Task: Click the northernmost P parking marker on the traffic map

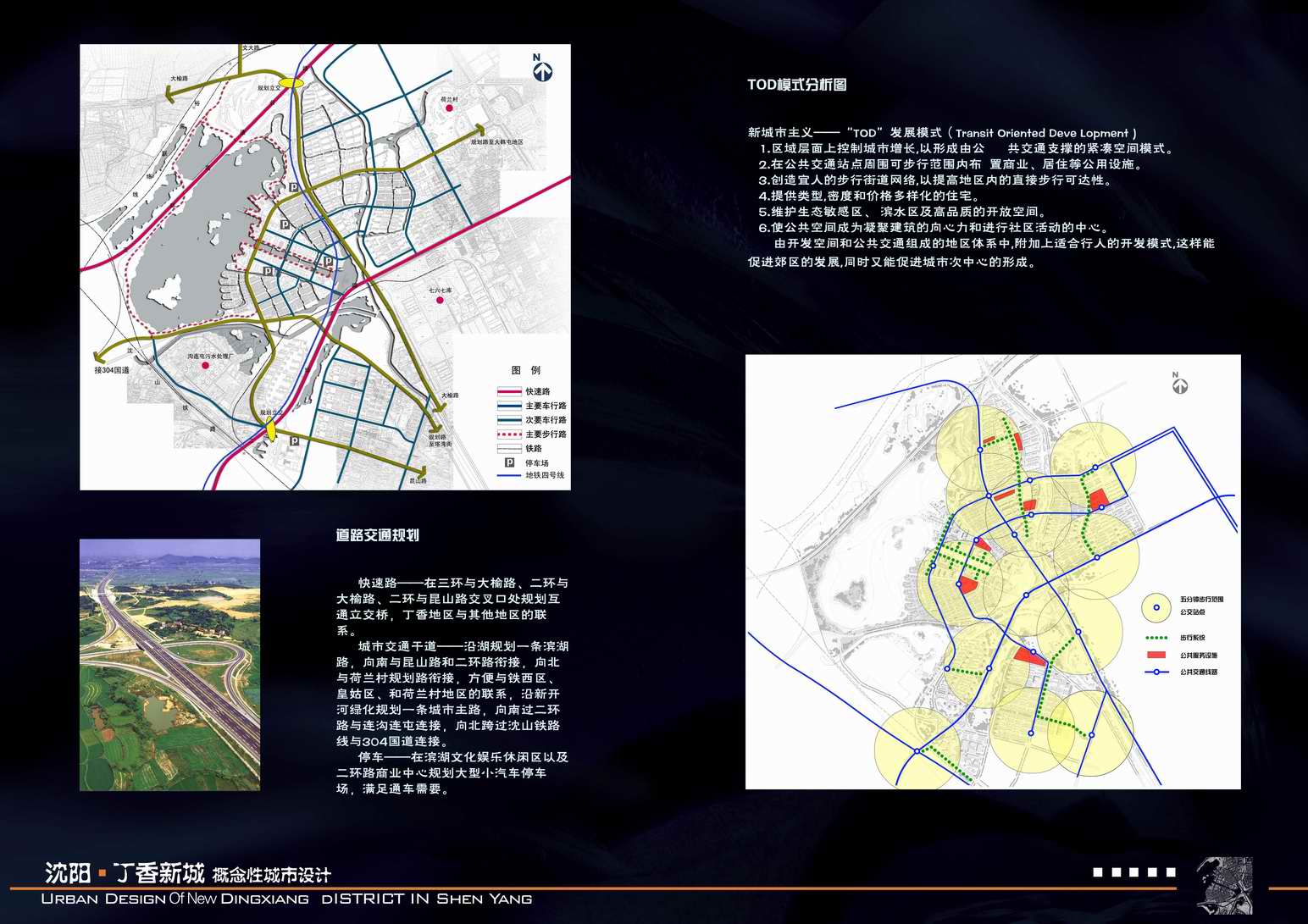Action: pos(294,186)
